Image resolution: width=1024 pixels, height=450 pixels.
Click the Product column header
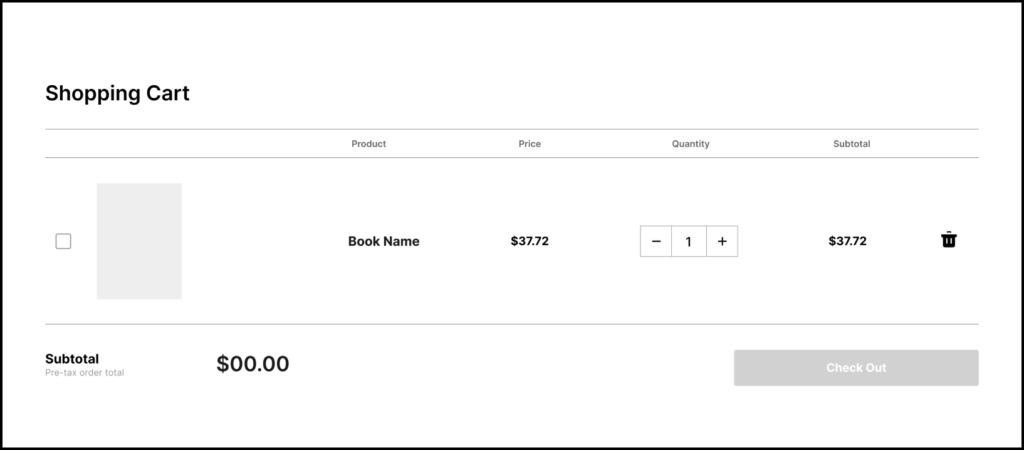[x=368, y=144]
